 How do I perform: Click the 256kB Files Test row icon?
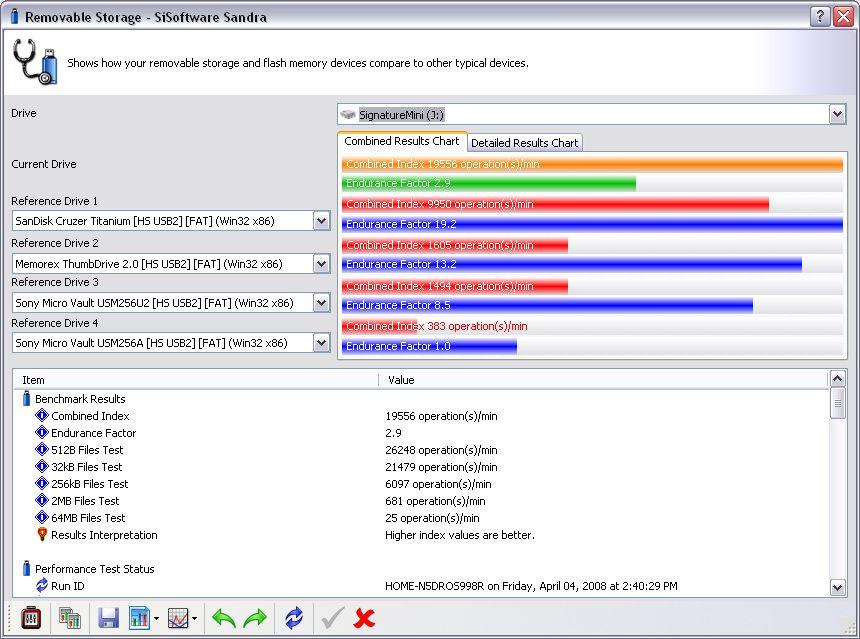pyautogui.click(x=42, y=483)
